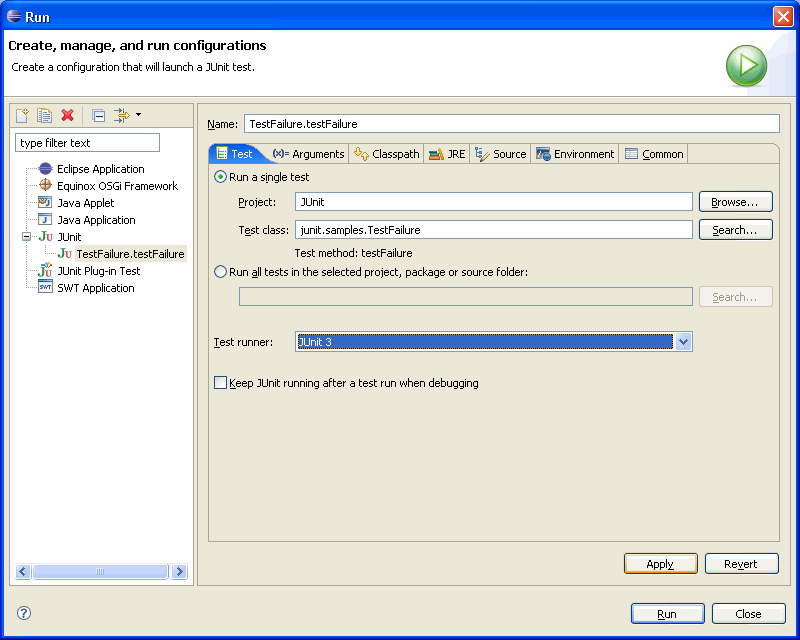Select Eclipse Application tree item
The image size is (800, 640).
tap(101, 169)
